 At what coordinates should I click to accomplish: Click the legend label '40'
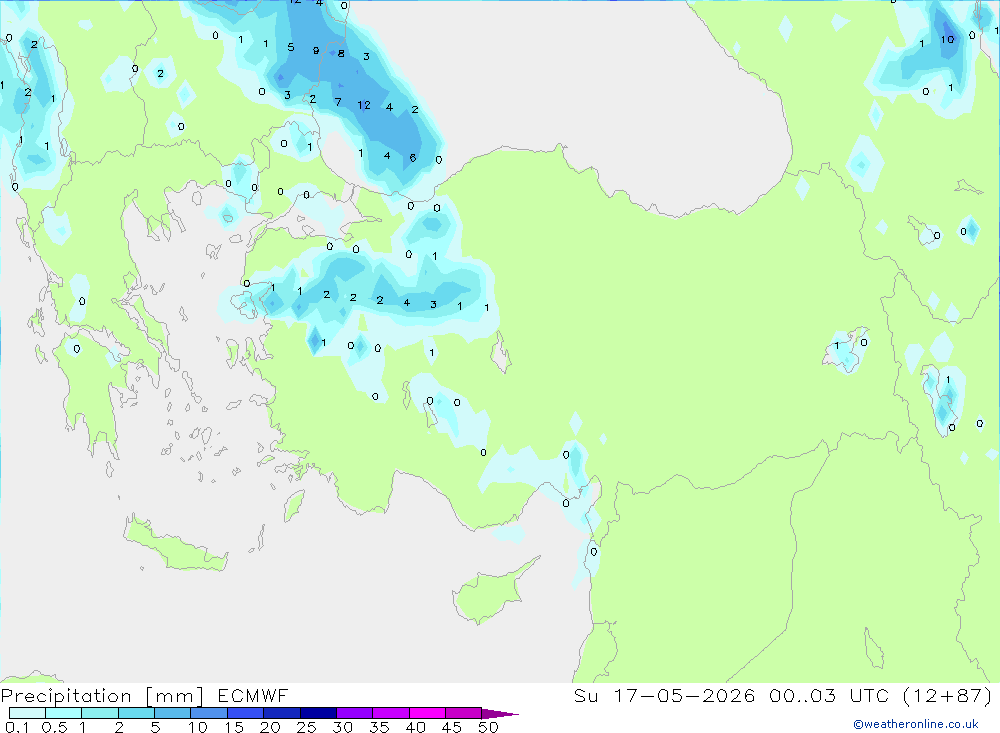(x=415, y=727)
